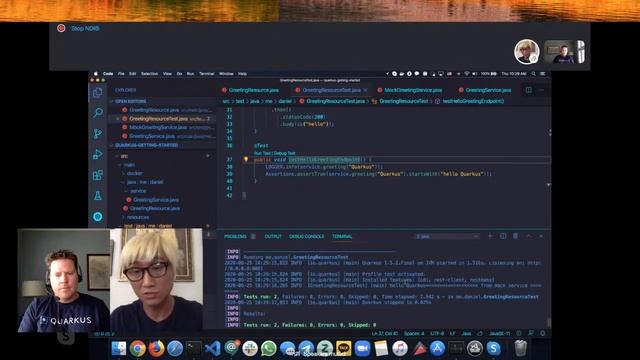This screenshot has width=640, height=360.
Task: Click the UTF-8 encoding status item
Action: (437, 333)
